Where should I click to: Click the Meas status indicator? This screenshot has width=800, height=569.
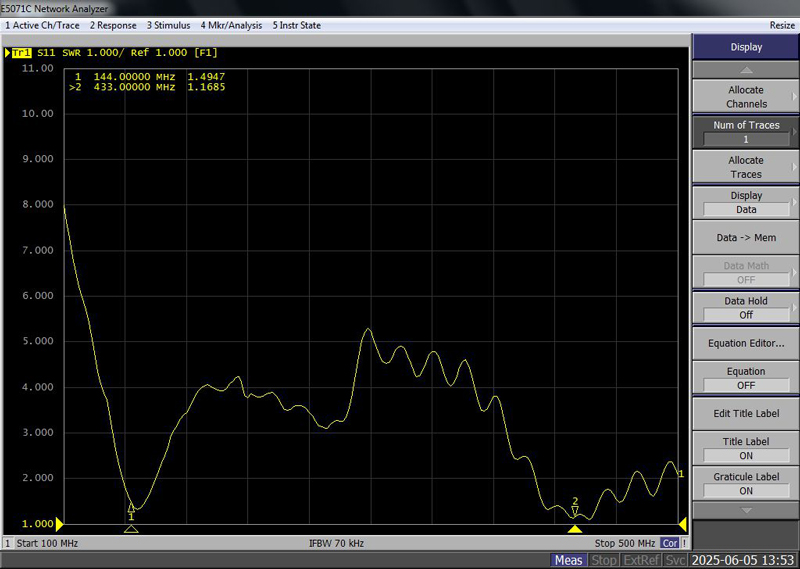(568, 560)
